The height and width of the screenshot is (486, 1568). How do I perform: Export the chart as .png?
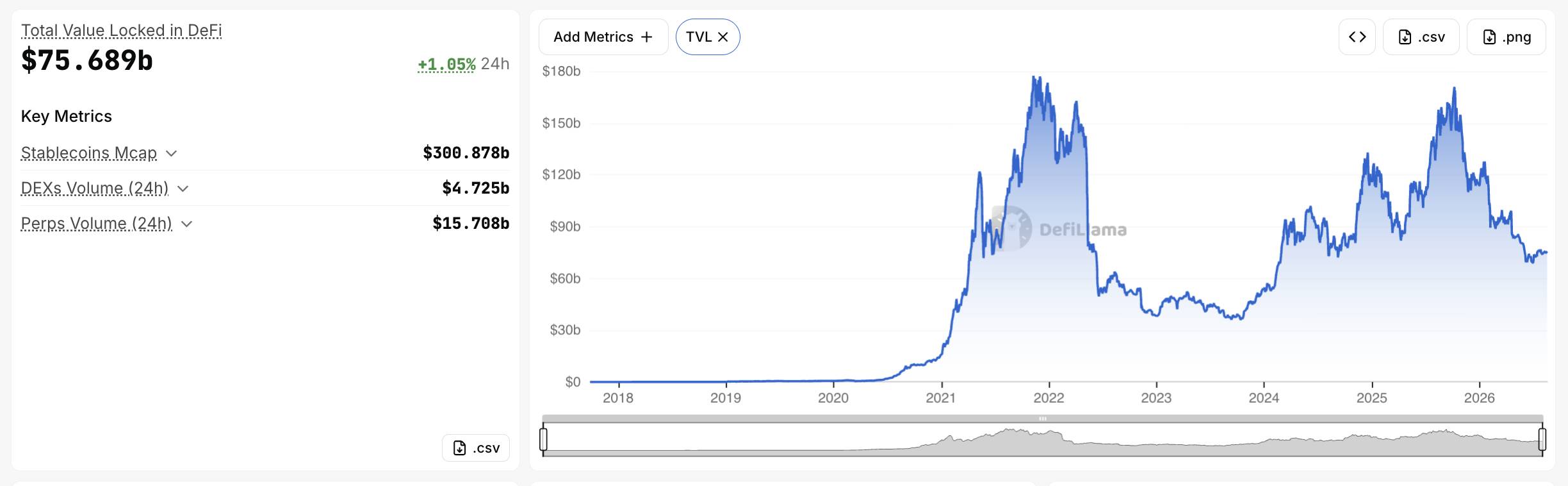pyautogui.click(x=1506, y=37)
